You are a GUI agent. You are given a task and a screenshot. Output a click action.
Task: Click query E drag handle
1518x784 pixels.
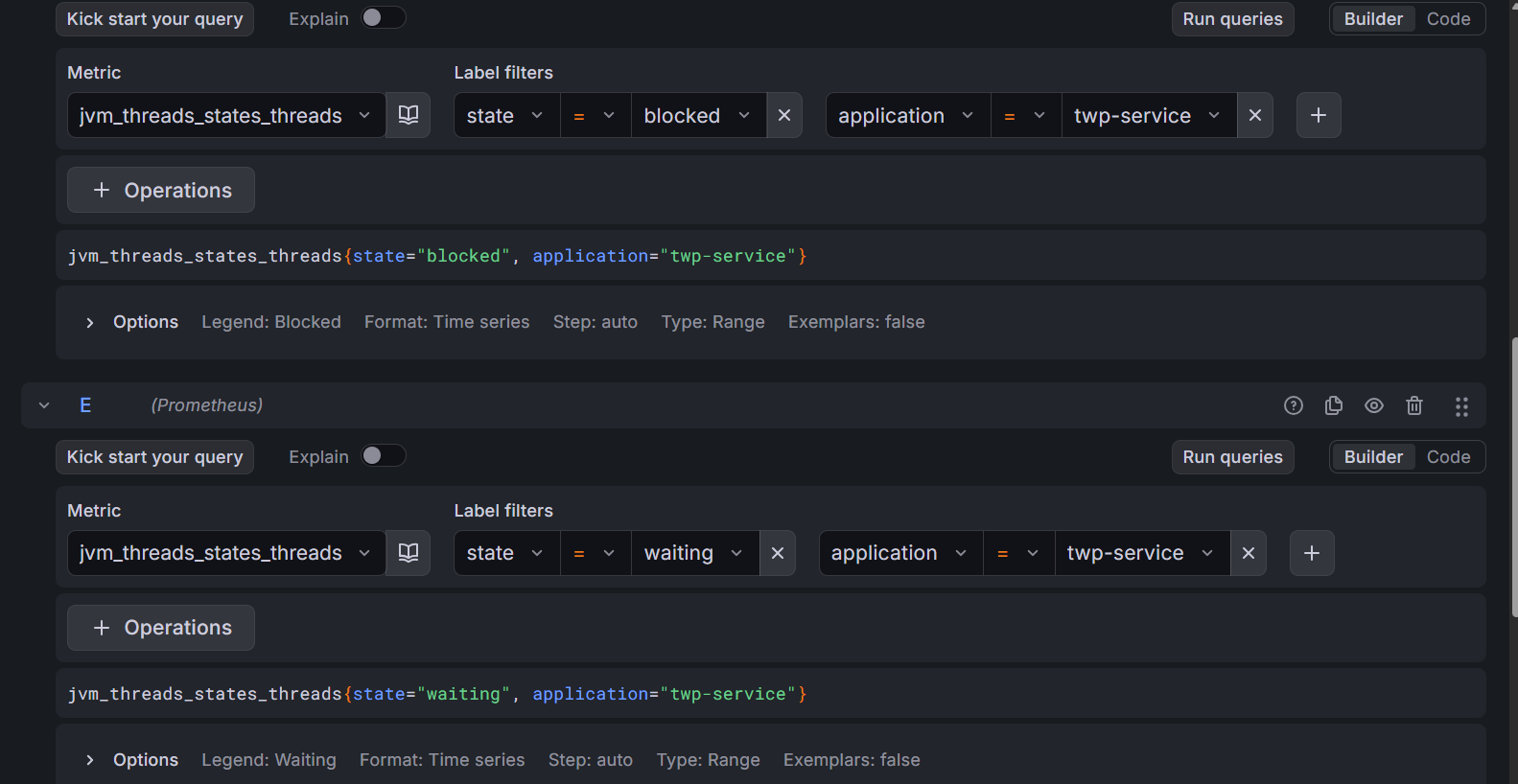(1461, 406)
